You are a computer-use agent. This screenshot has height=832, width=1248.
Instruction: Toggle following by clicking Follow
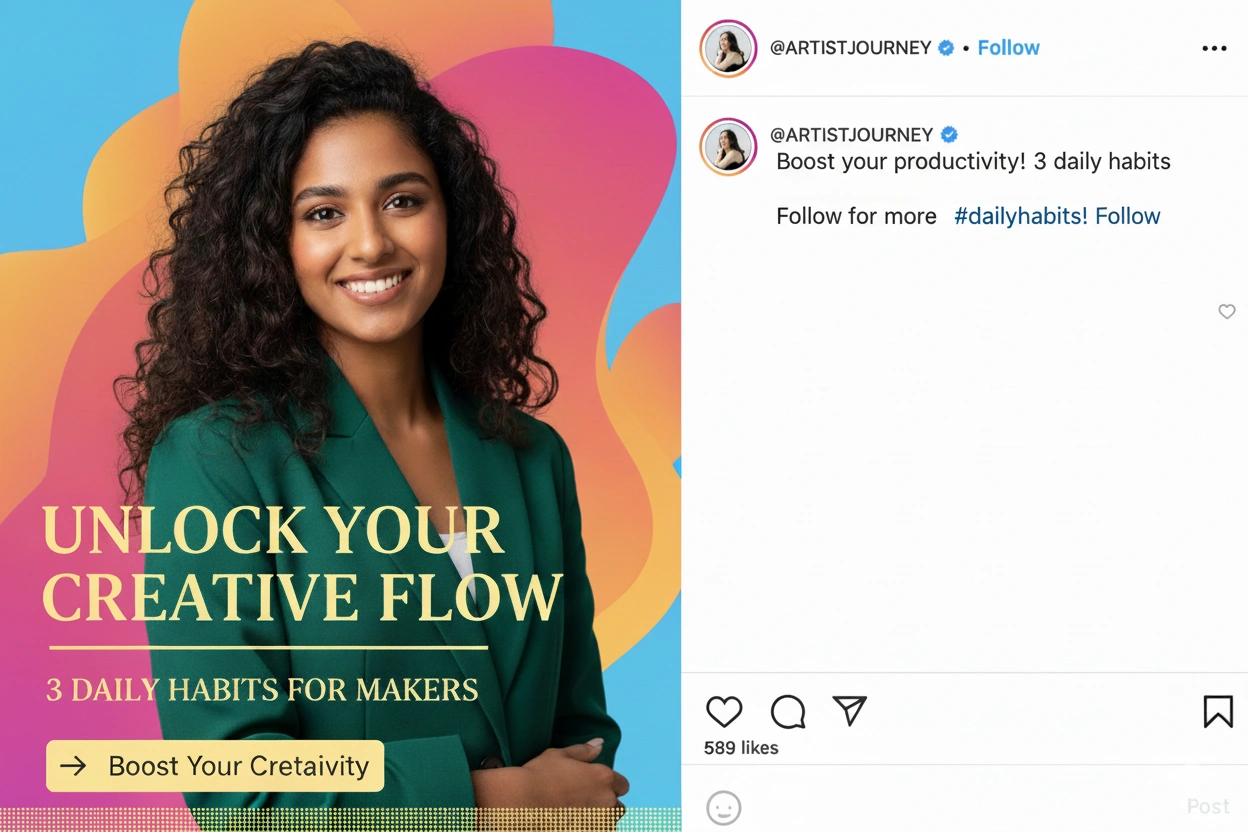coord(1008,47)
